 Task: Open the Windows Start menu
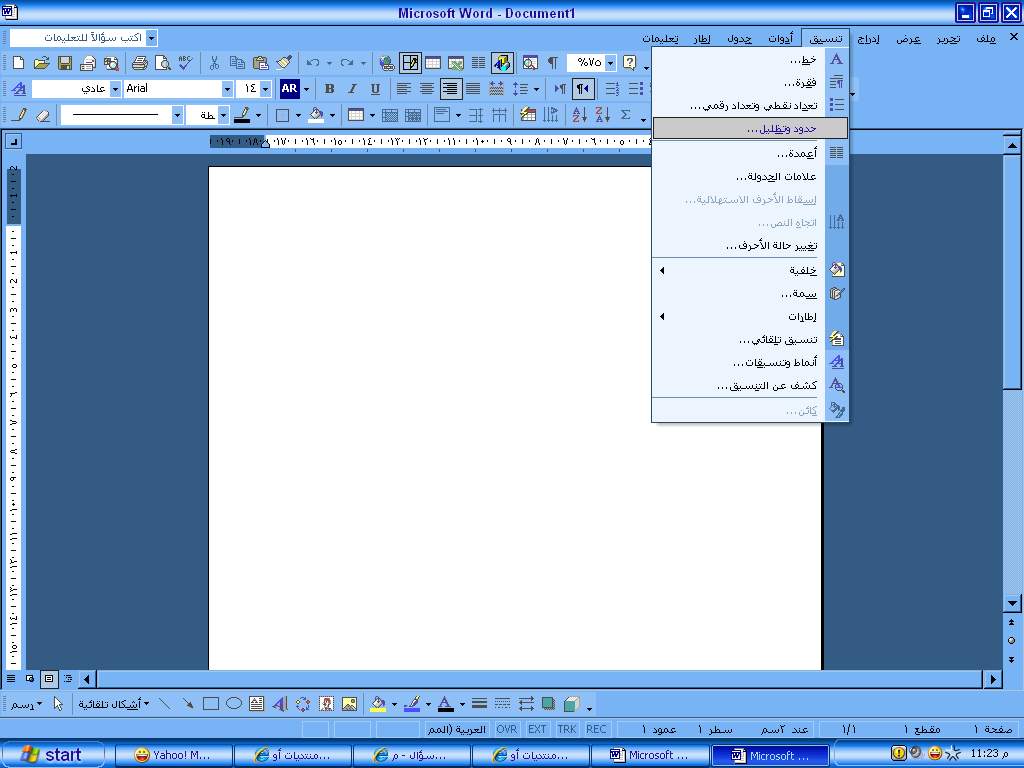52,755
